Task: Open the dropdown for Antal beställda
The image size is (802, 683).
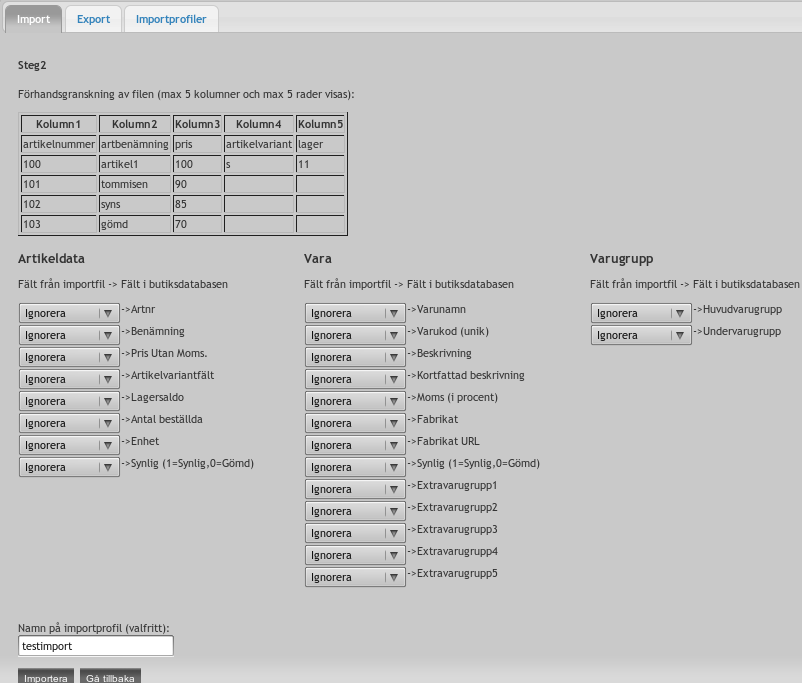Action: click(69, 423)
